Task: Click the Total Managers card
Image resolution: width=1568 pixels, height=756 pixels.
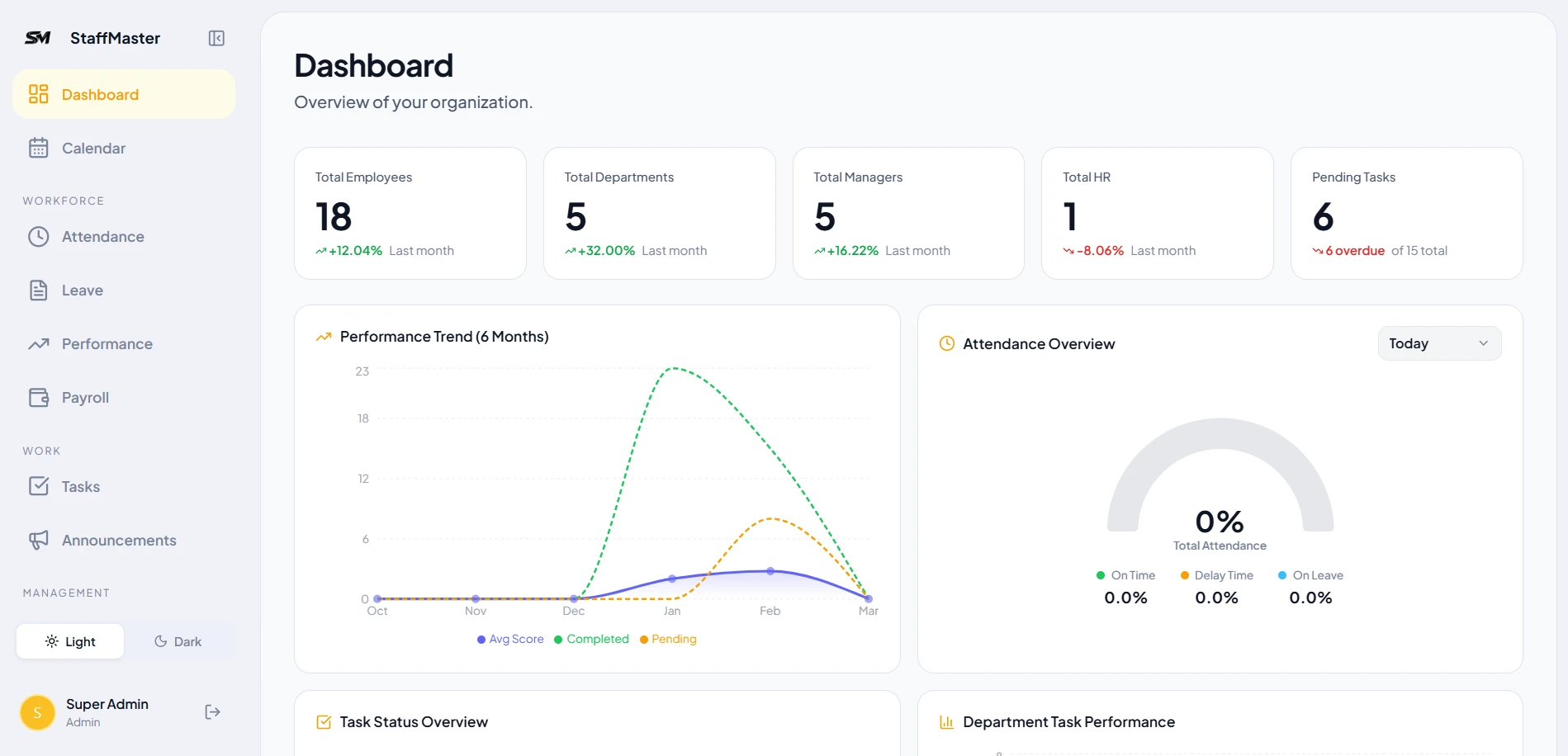Action: 908,213
